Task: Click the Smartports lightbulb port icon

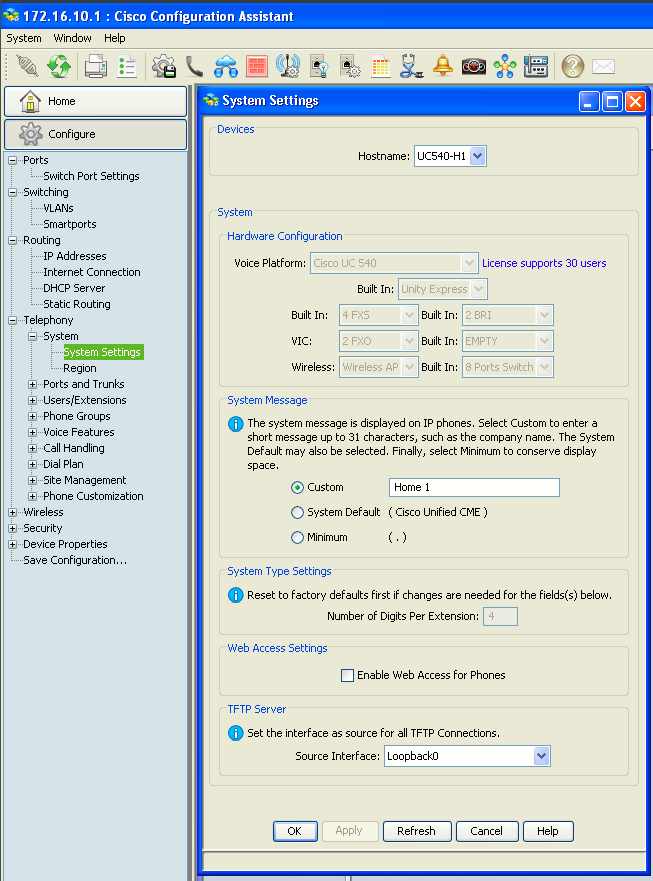Action: 319,66
